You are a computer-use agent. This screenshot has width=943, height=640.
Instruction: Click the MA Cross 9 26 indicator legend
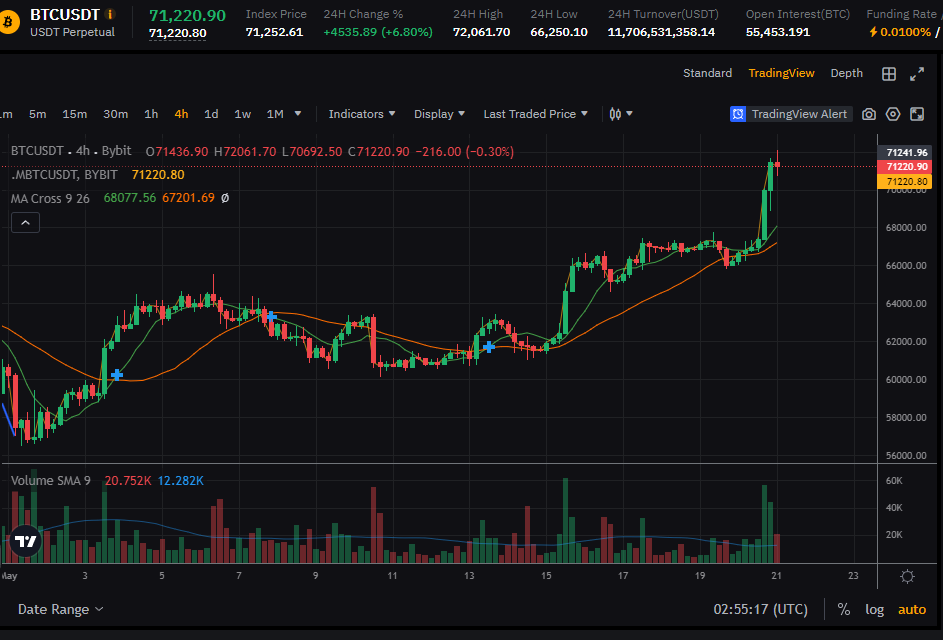click(50, 198)
